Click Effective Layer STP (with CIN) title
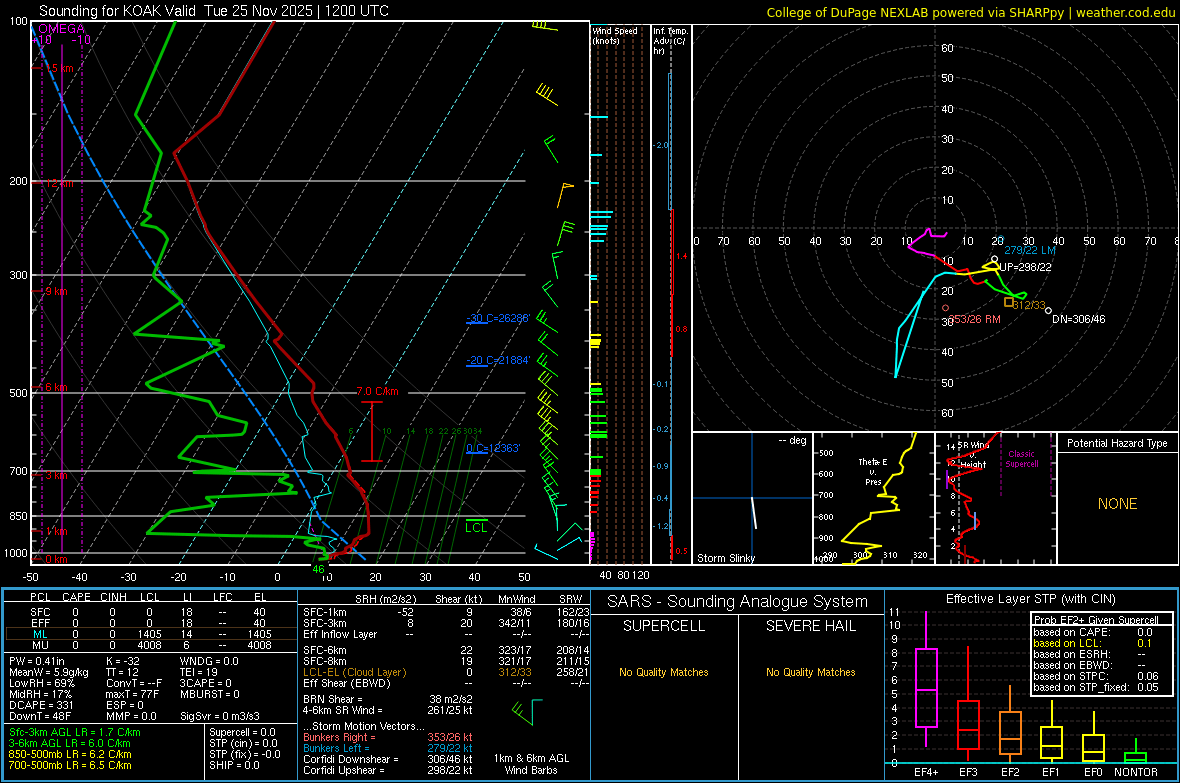Image resolution: width=1180 pixels, height=783 pixels. pos(1030,599)
